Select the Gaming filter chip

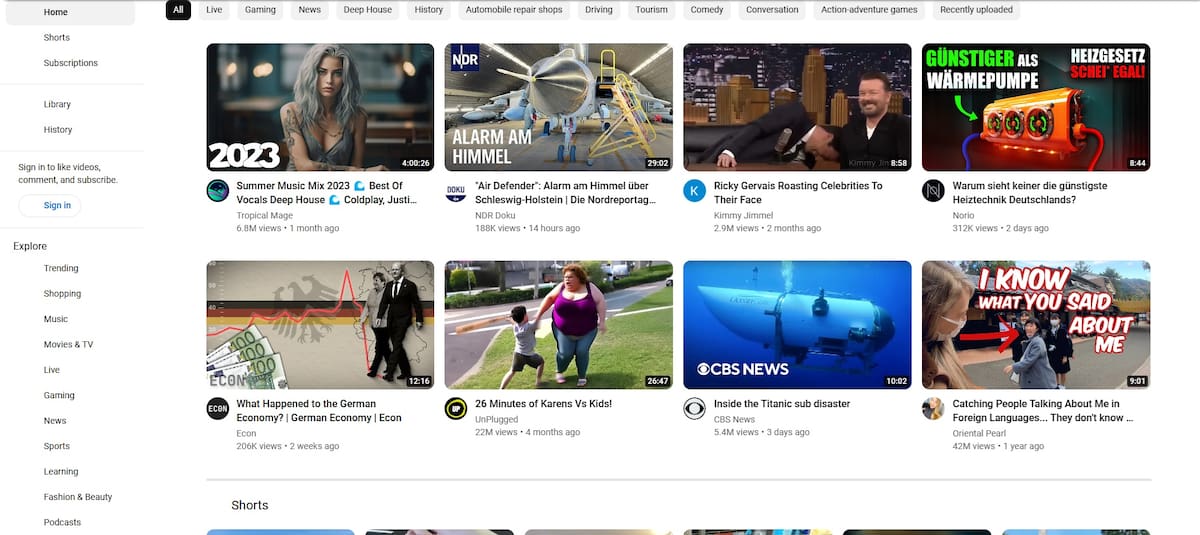pos(260,10)
